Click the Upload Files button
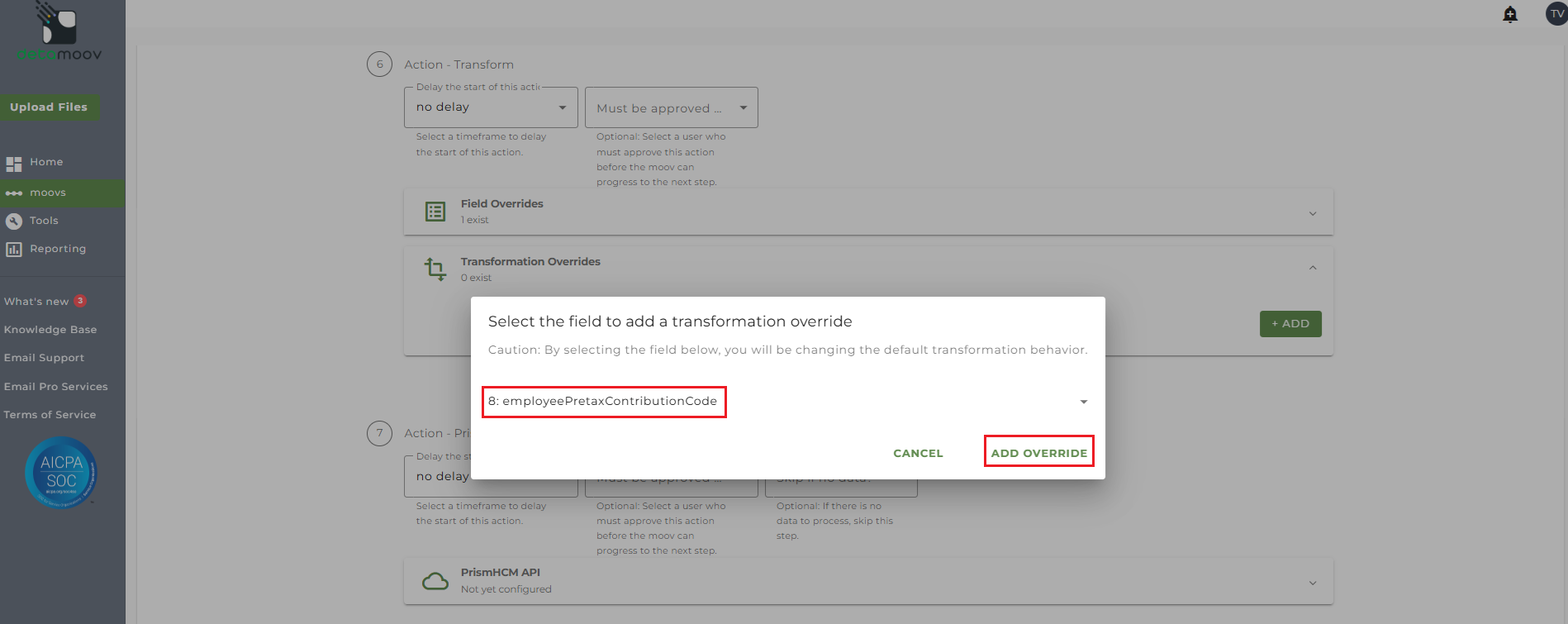 coord(49,107)
